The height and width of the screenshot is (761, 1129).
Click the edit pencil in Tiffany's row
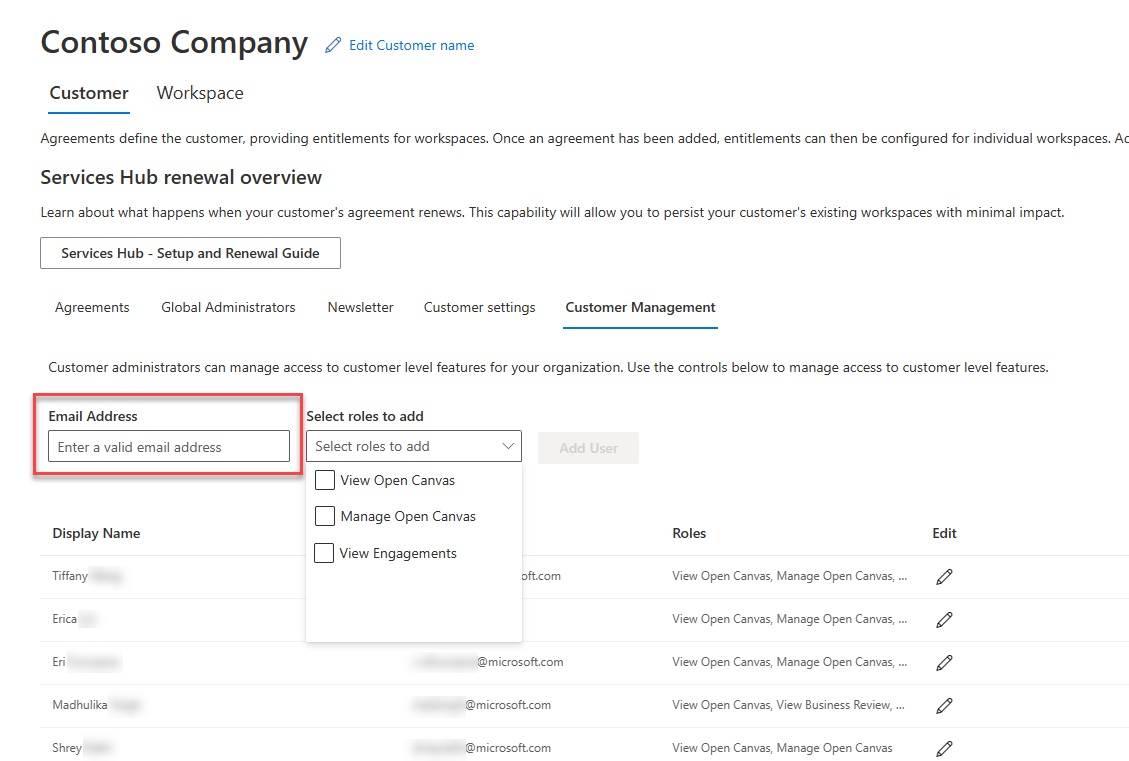pyautogui.click(x=944, y=577)
